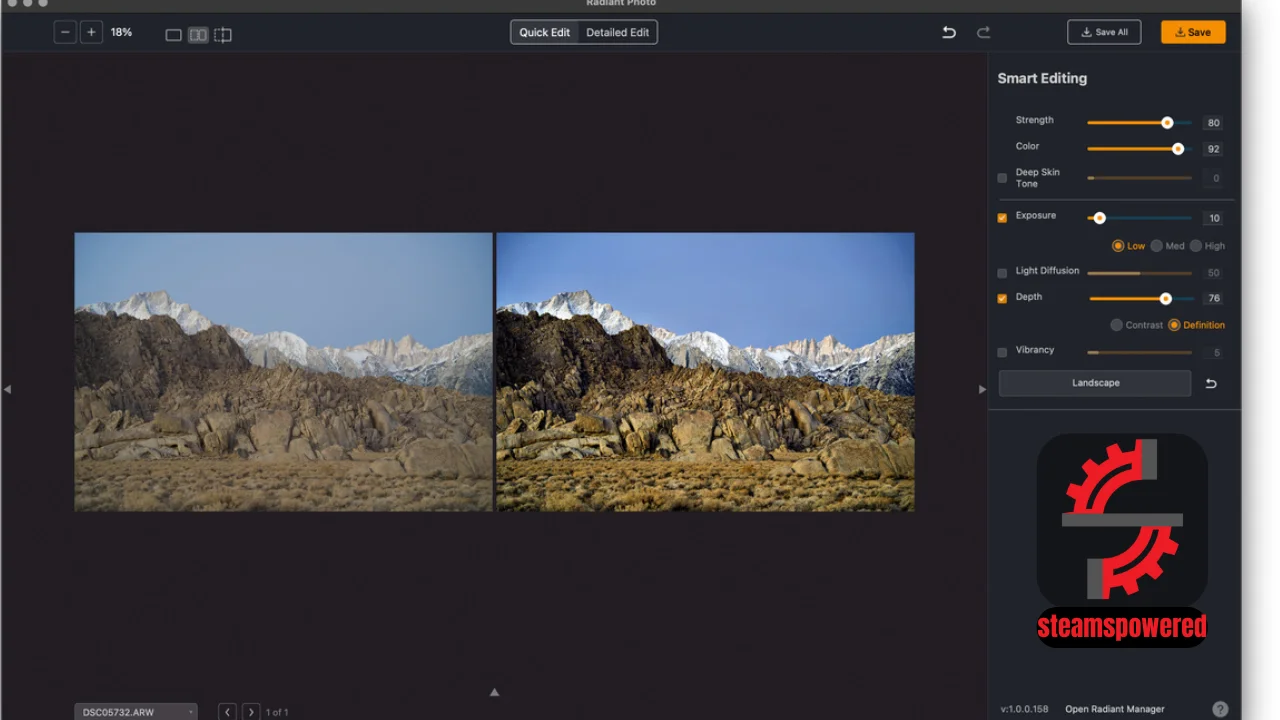Click the "1 of 1" image counter
The image size is (1280, 720).
point(277,712)
